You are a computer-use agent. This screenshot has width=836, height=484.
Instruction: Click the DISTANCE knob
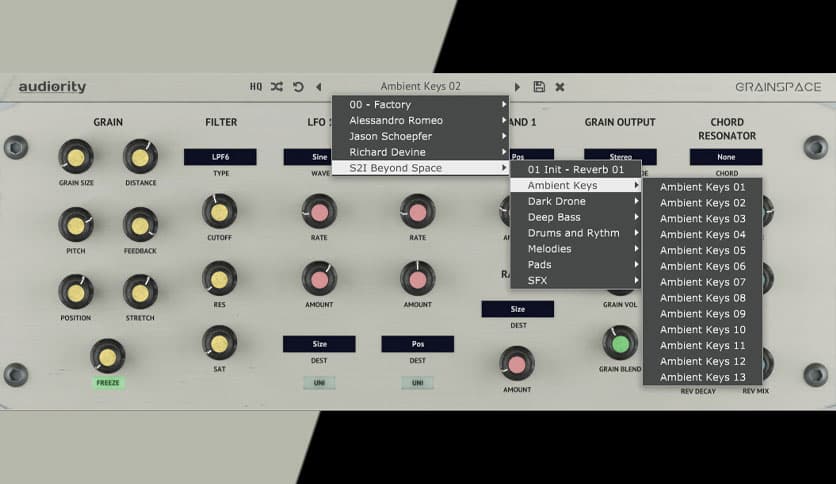(x=140, y=157)
